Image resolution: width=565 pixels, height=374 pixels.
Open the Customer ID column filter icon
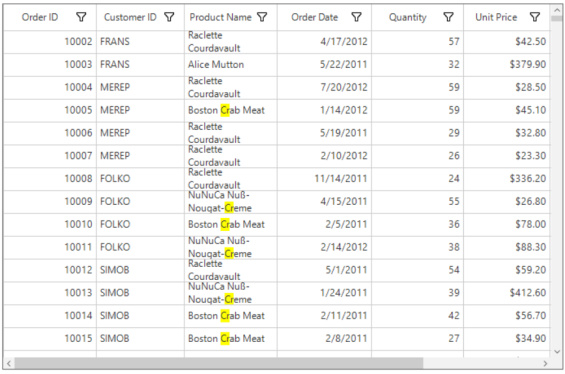(169, 17)
